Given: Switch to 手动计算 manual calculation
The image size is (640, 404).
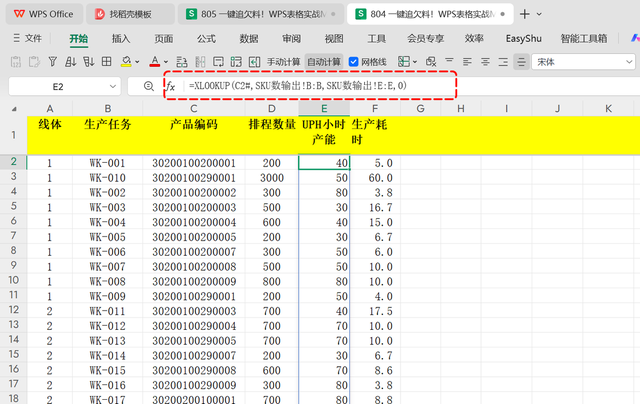Looking at the screenshot, I should click(x=283, y=62).
